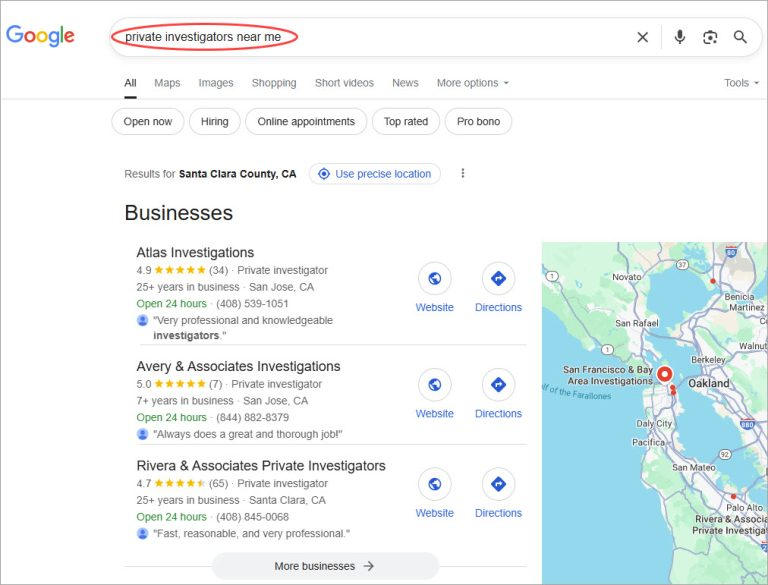The image size is (768, 585).
Task: Expand the More options dropdown
Action: (472, 83)
